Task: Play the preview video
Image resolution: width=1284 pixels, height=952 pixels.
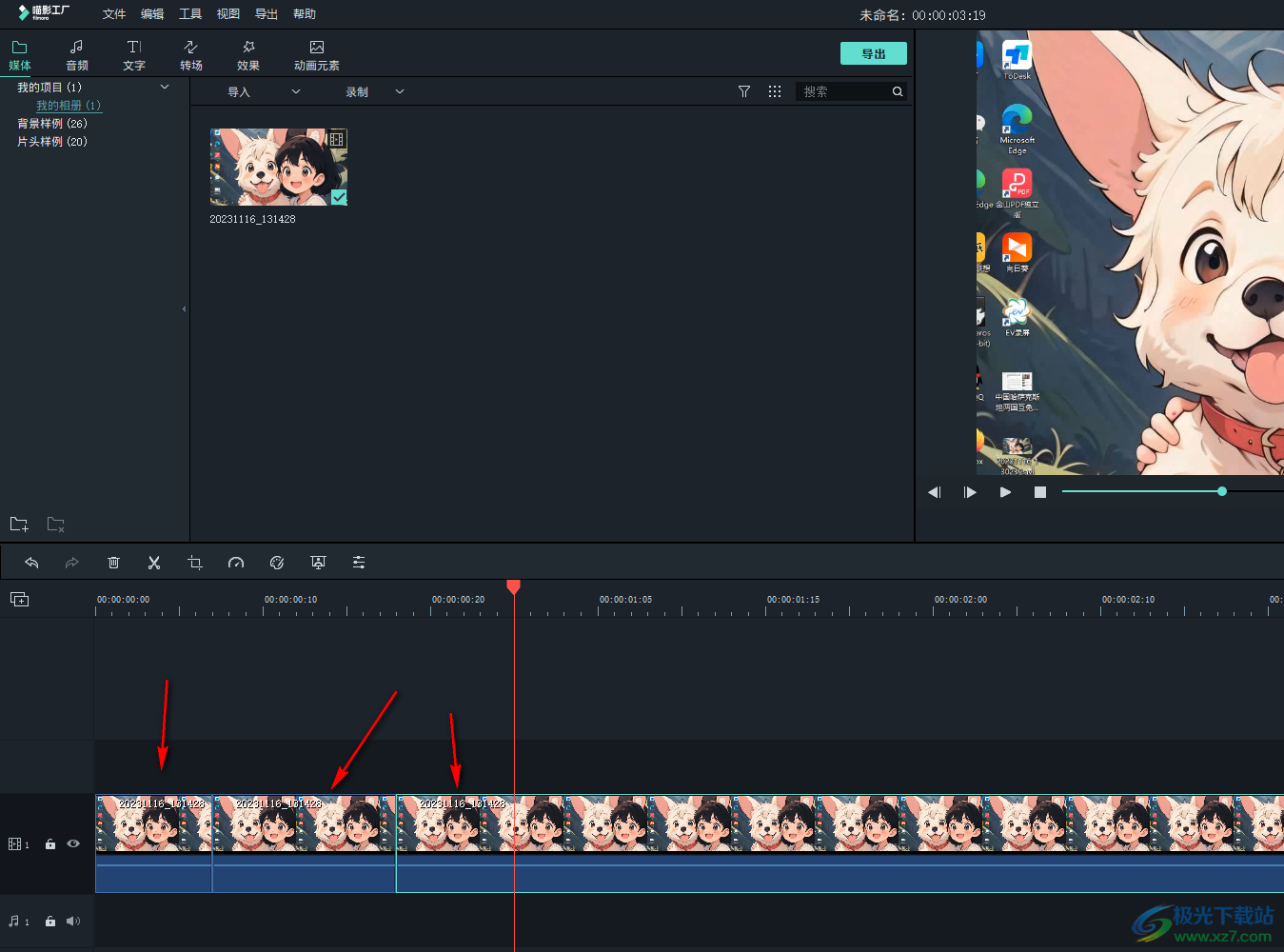Action: [x=1005, y=492]
